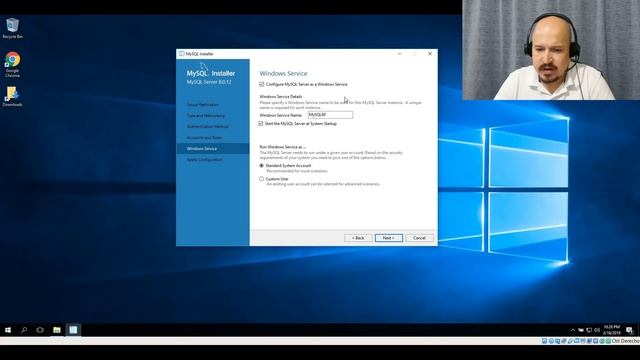The image size is (640, 360).
Task: Click the MySQL Installer title bar icon
Action: pos(181,53)
